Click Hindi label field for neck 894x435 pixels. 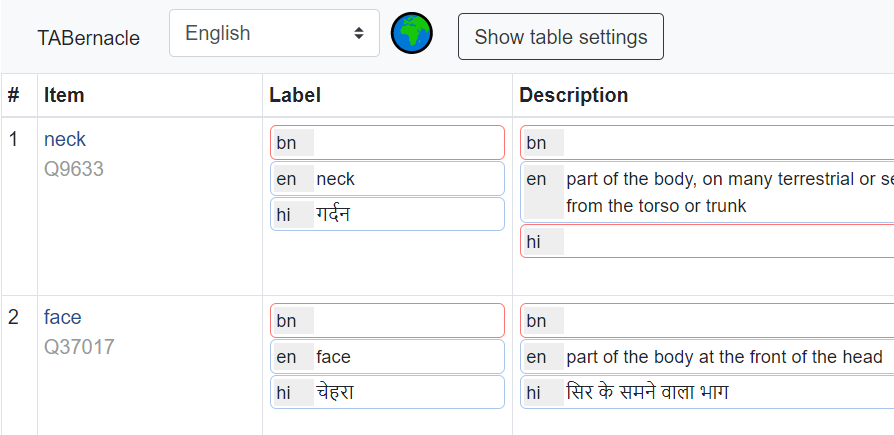click(406, 215)
